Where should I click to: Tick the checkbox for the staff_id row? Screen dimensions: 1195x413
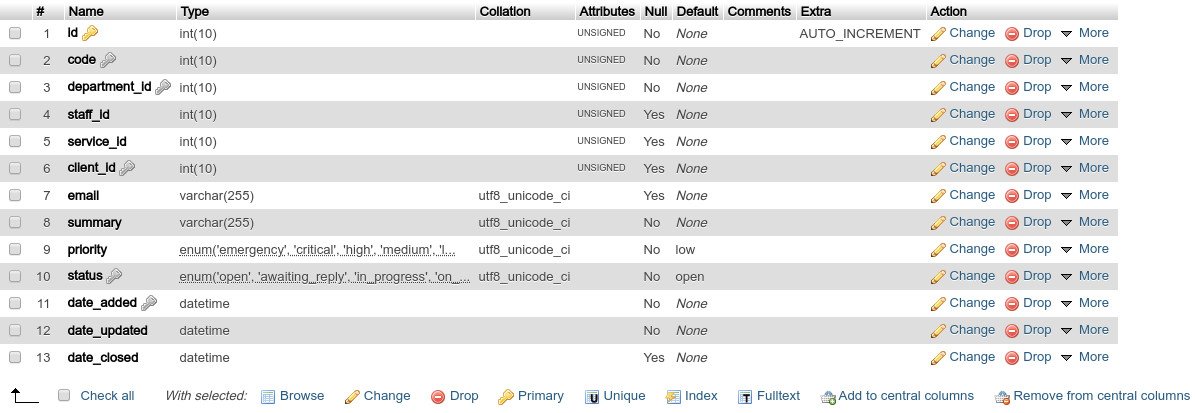click(x=15, y=114)
